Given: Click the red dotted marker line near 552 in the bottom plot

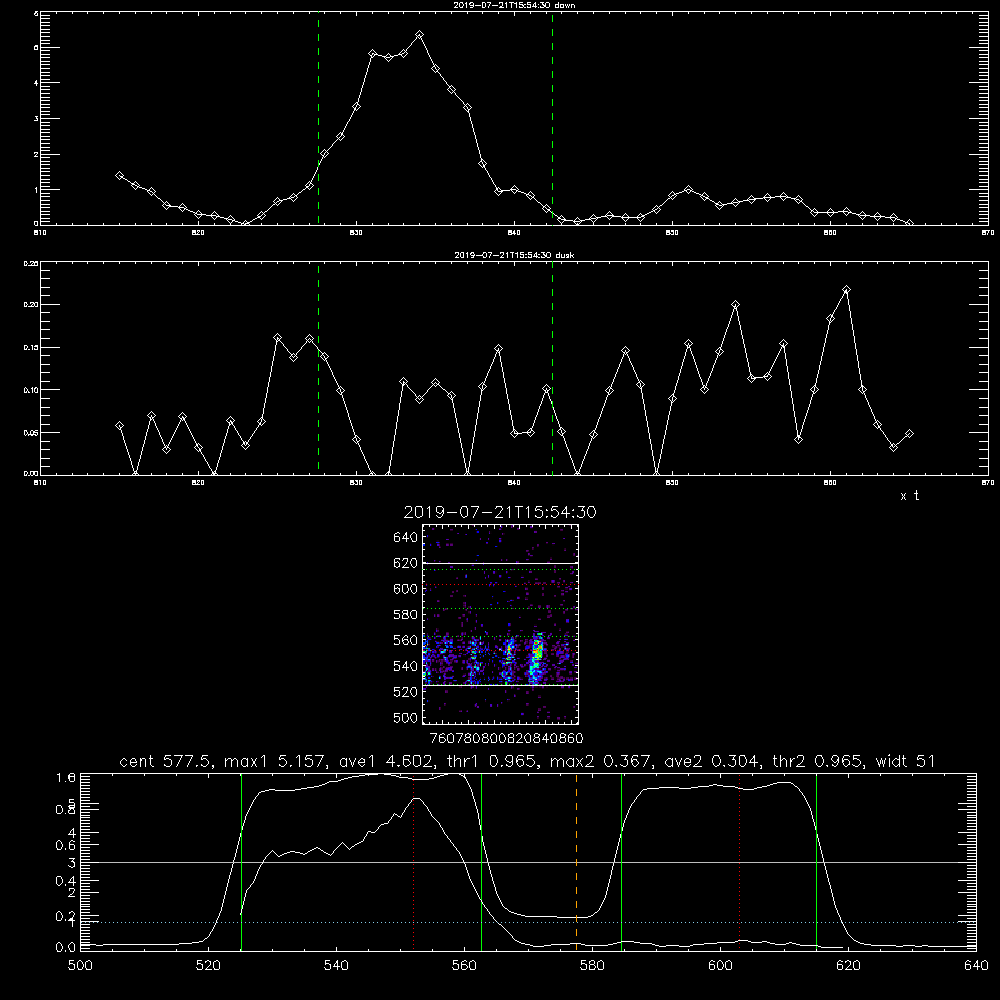Looking at the screenshot, I should tap(414, 861).
